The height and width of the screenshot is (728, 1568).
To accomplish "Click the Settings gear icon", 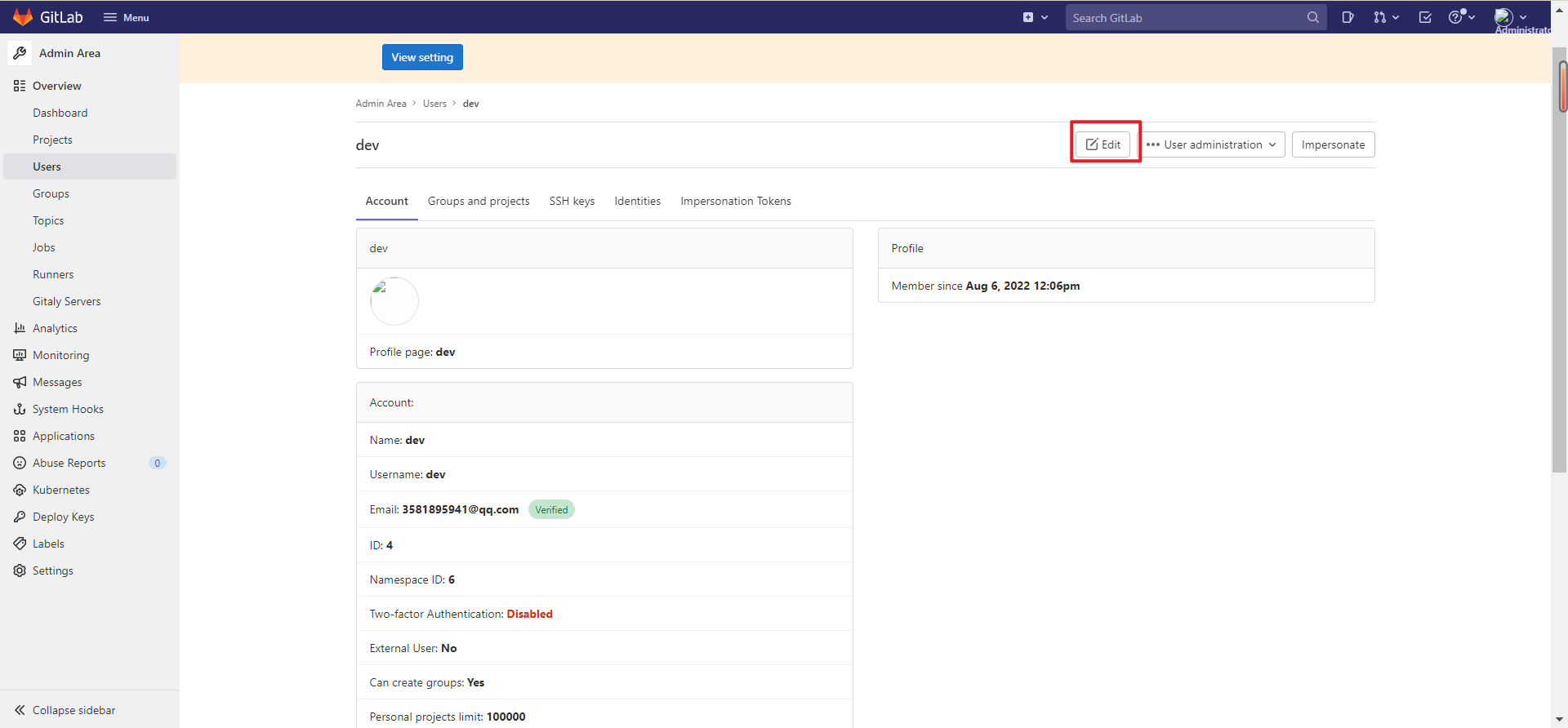I will (x=20, y=570).
